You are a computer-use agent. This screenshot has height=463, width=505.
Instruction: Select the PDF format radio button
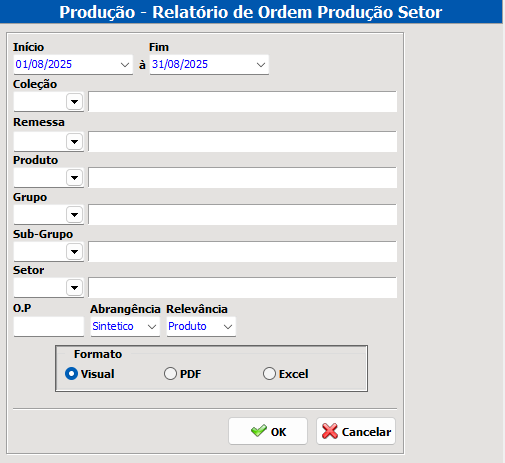click(170, 374)
